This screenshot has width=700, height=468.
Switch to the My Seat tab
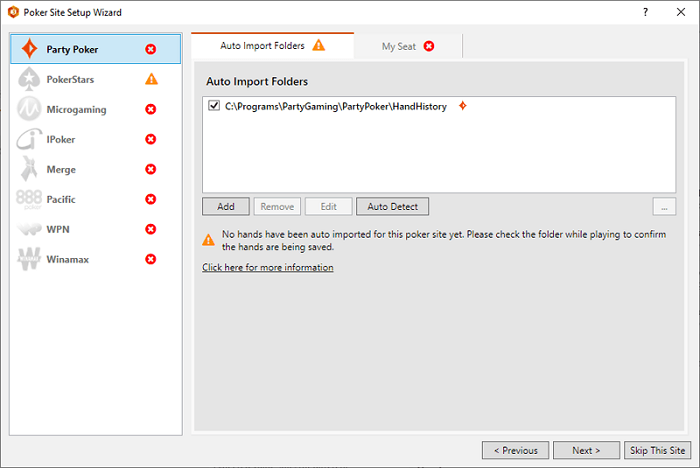pos(408,46)
